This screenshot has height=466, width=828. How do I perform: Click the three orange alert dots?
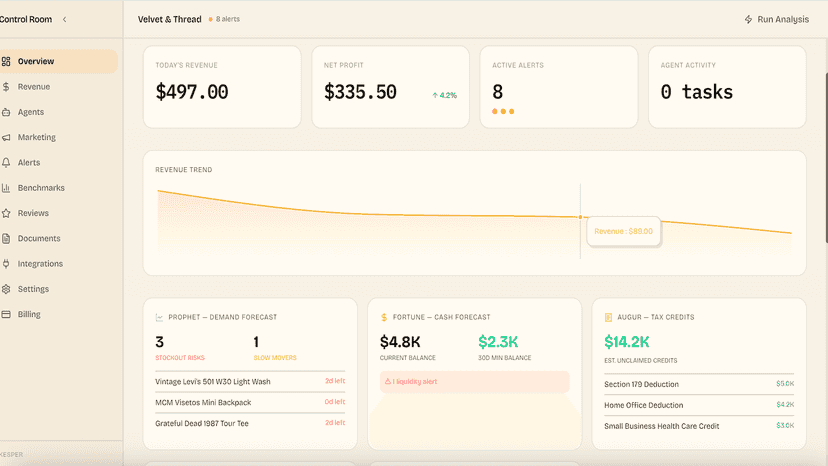503,111
